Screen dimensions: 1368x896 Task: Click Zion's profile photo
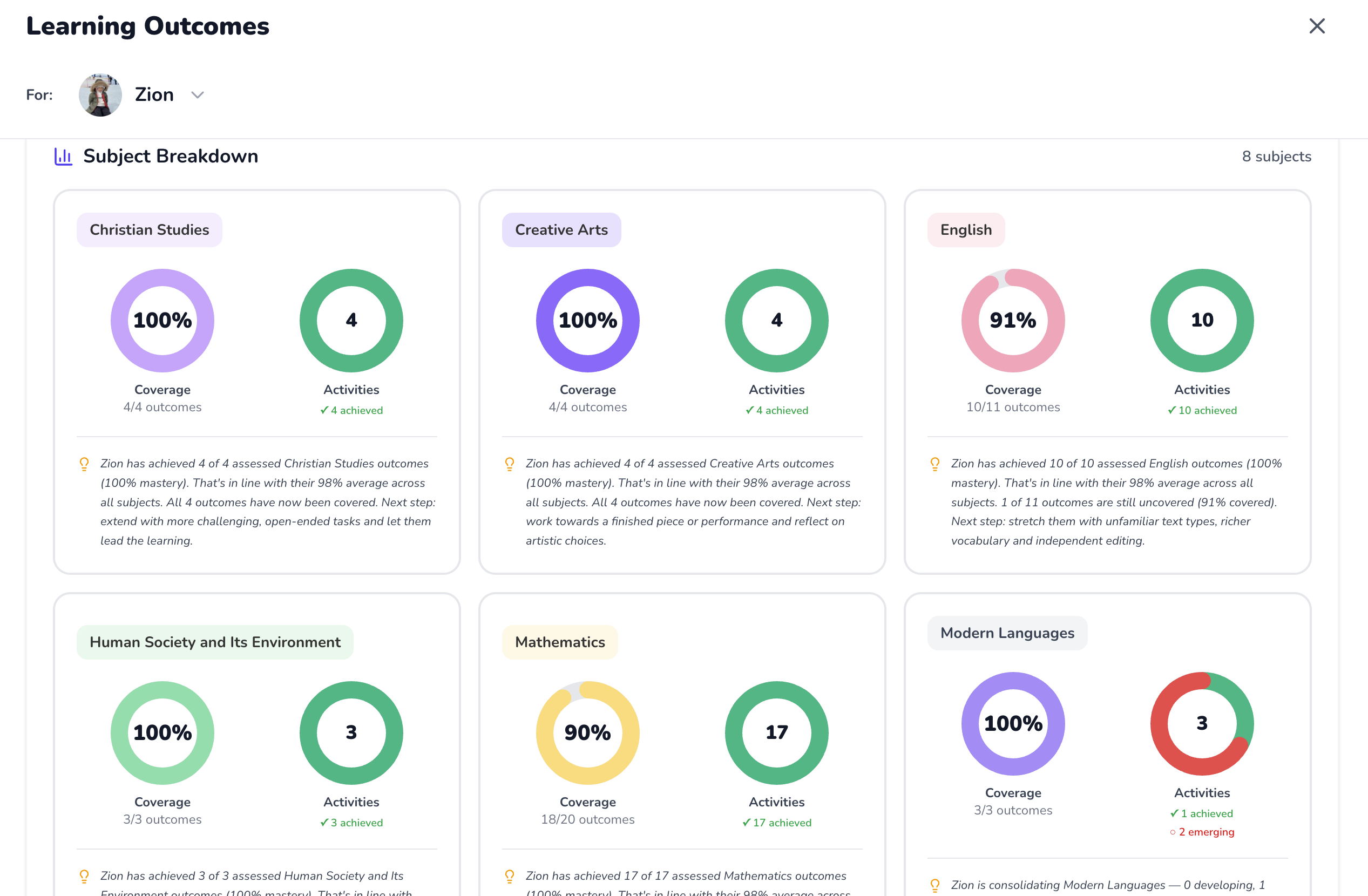click(x=100, y=95)
